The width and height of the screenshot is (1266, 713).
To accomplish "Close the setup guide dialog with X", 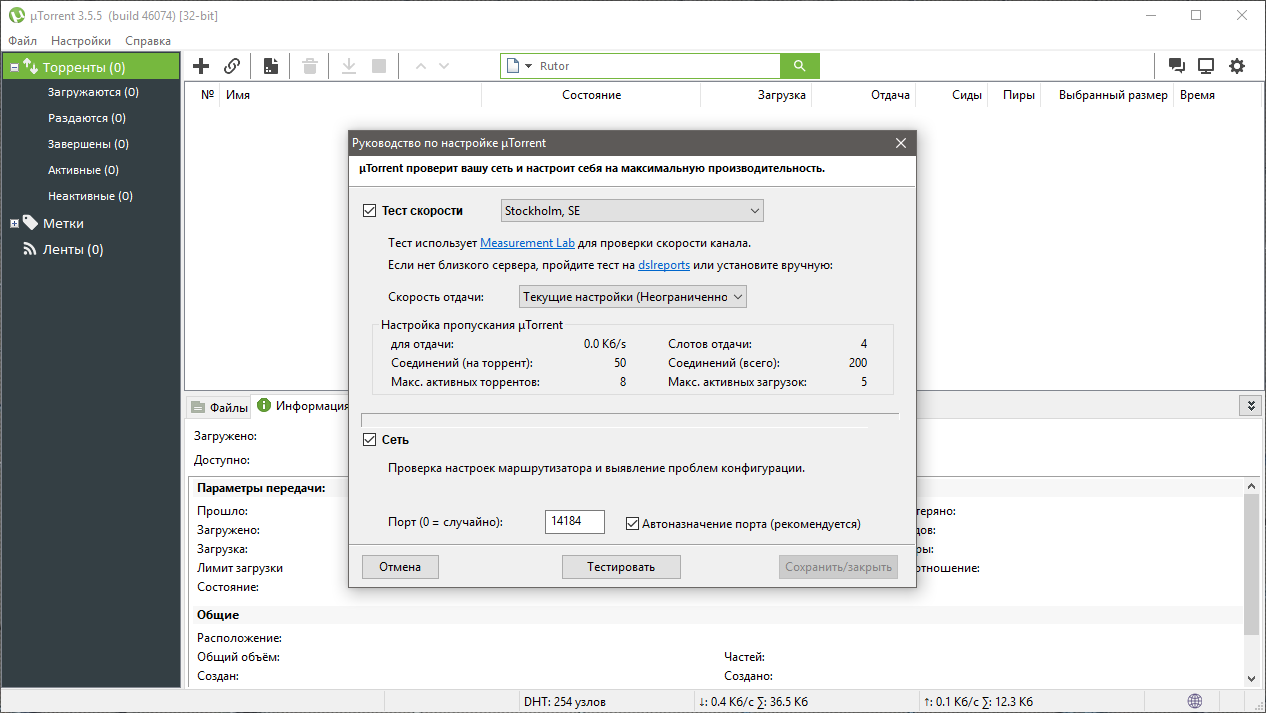I will click(x=901, y=143).
